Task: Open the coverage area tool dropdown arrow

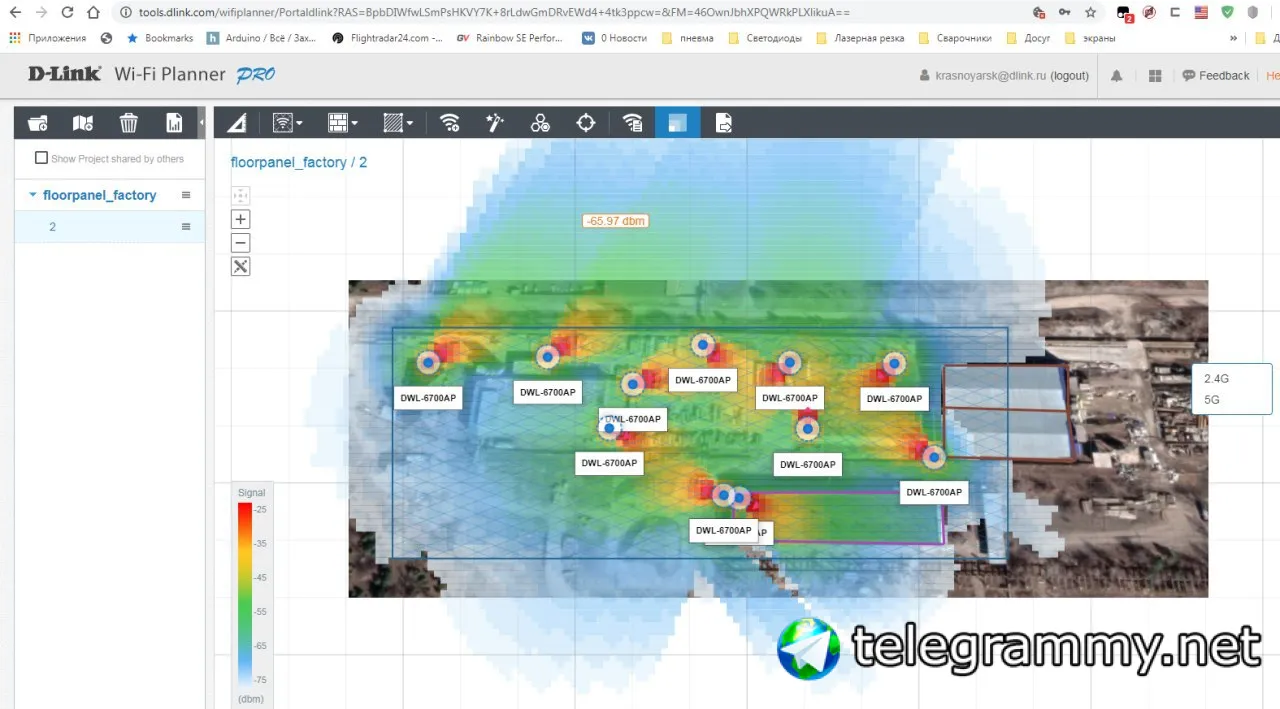Action: [300, 124]
